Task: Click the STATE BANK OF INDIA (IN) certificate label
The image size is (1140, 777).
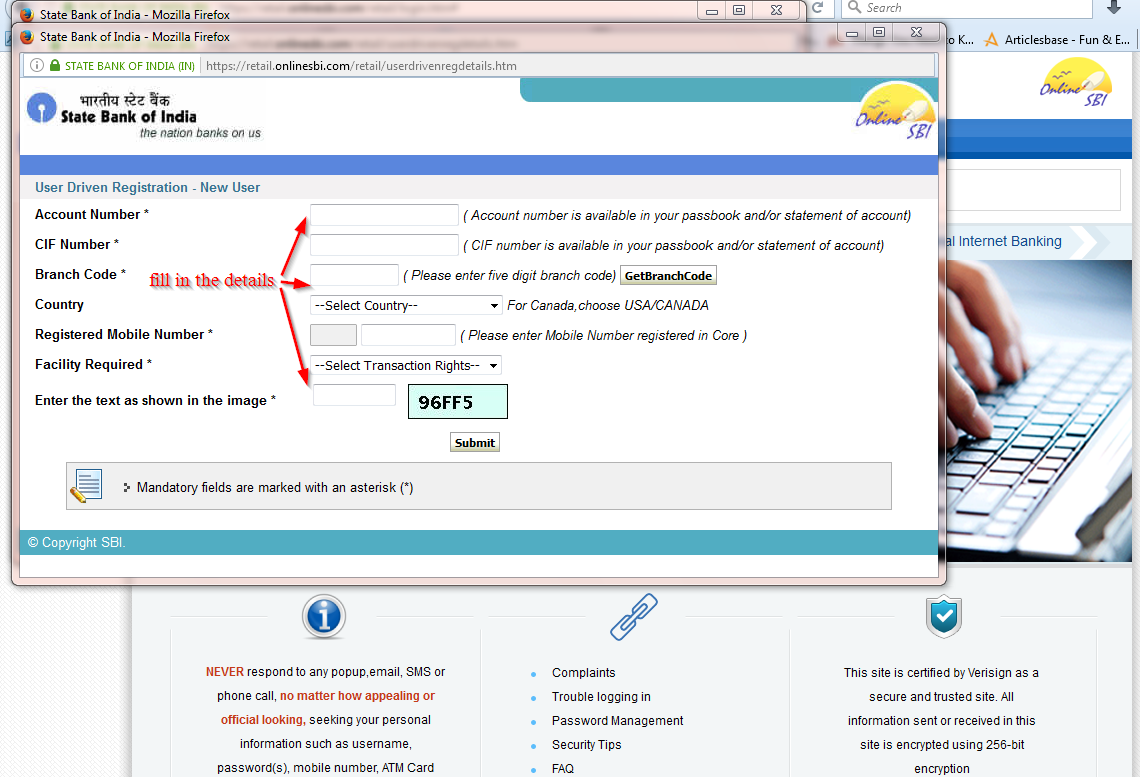Action: 129,66
